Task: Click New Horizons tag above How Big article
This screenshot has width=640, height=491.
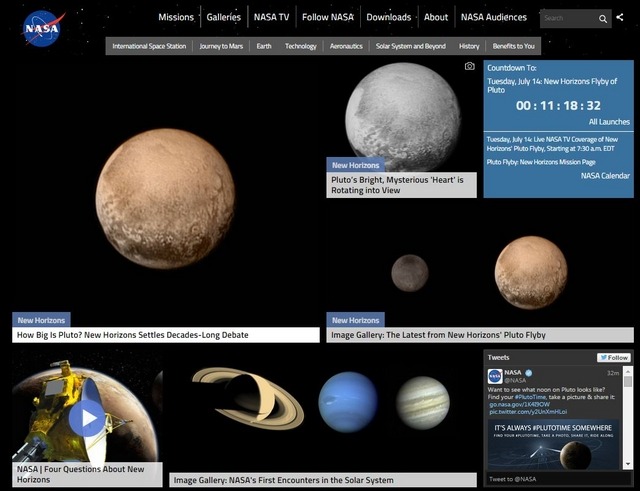Action: coord(41,320)
